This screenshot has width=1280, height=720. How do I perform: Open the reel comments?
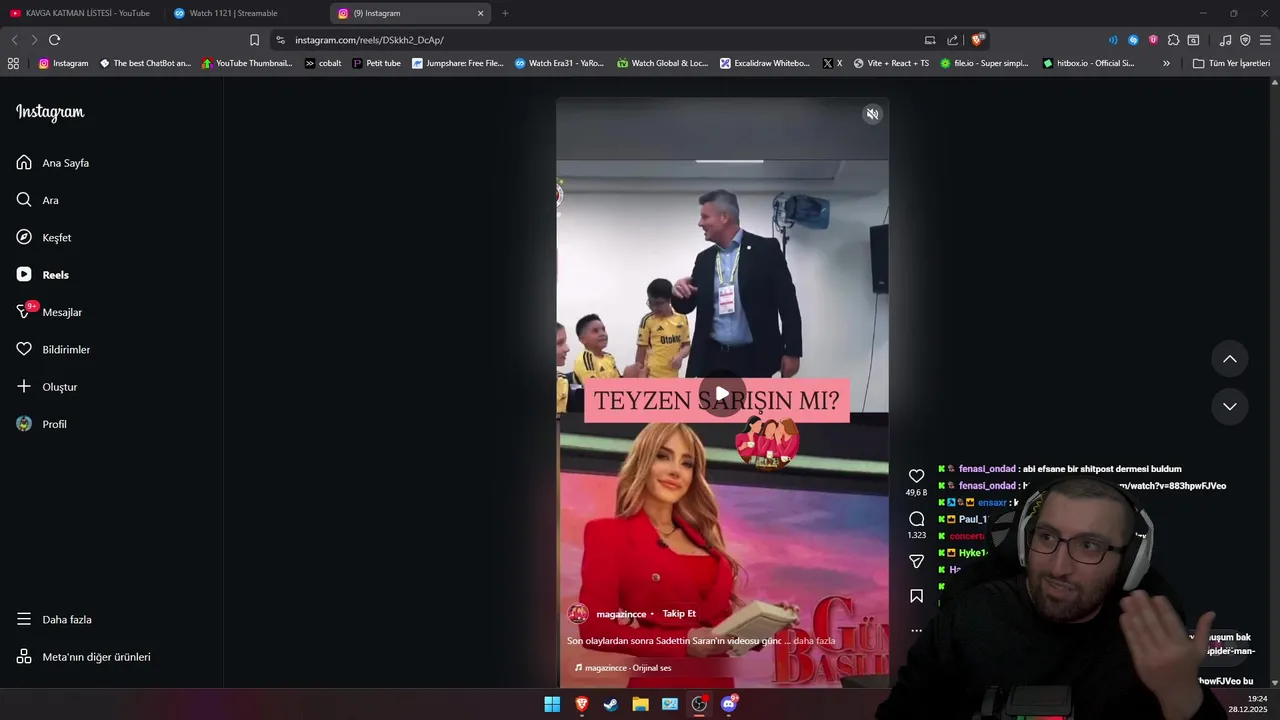pyautogui.click(x=916, y=519)
